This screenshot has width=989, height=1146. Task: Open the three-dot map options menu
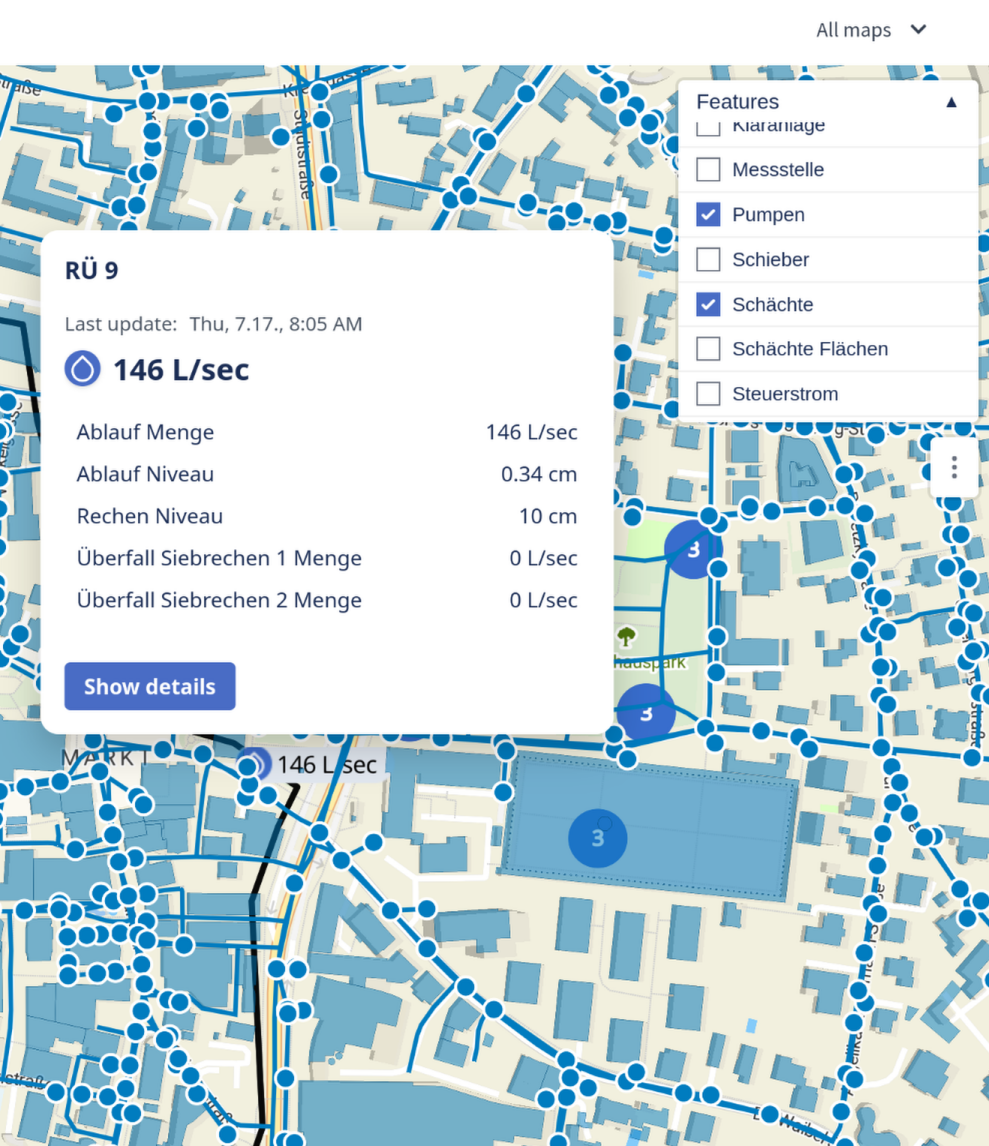point(953,467)
